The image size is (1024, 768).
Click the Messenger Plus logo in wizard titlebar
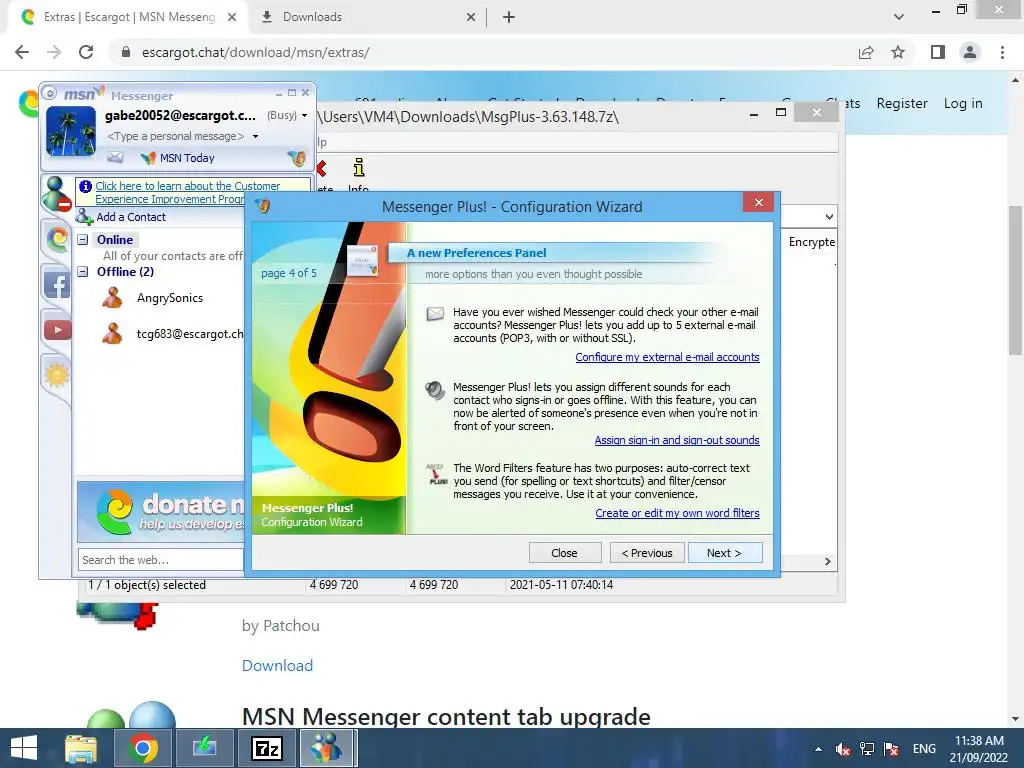pyautogui.click(x=263, y=206)
